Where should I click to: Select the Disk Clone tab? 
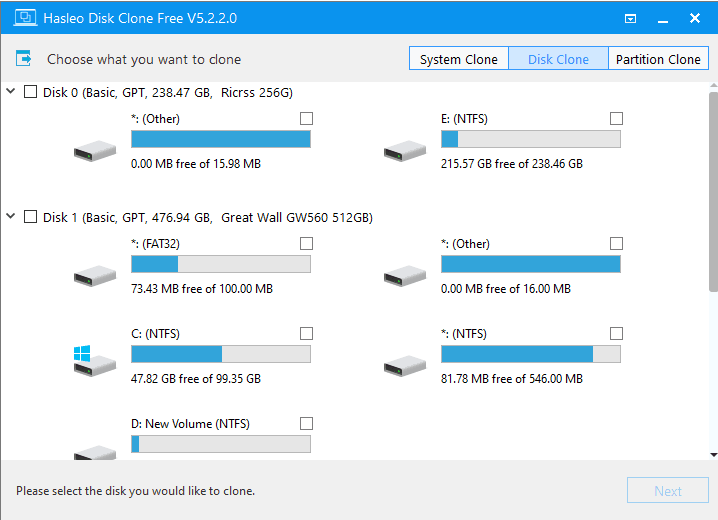(x=558, y=59)
